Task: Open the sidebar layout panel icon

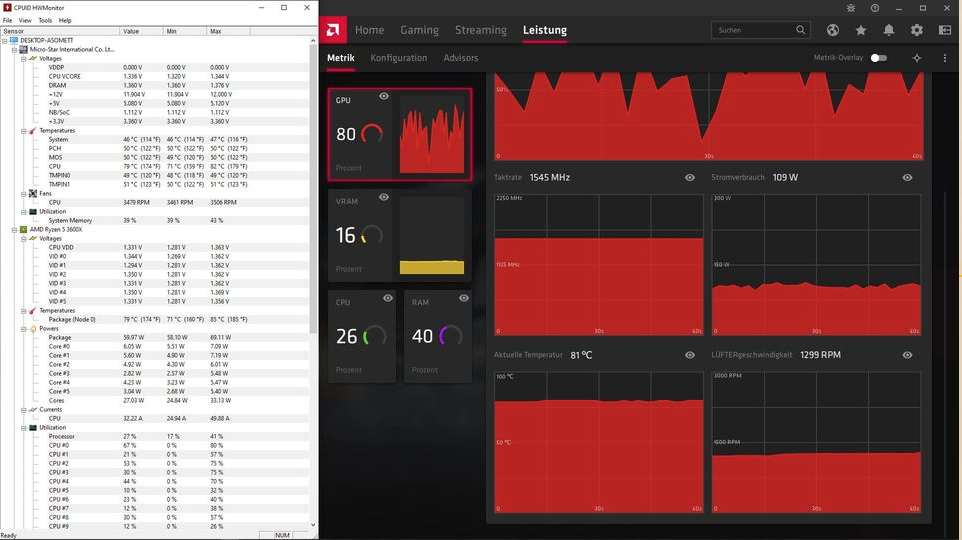Action: pyautogui.click(x=945, y=30)
